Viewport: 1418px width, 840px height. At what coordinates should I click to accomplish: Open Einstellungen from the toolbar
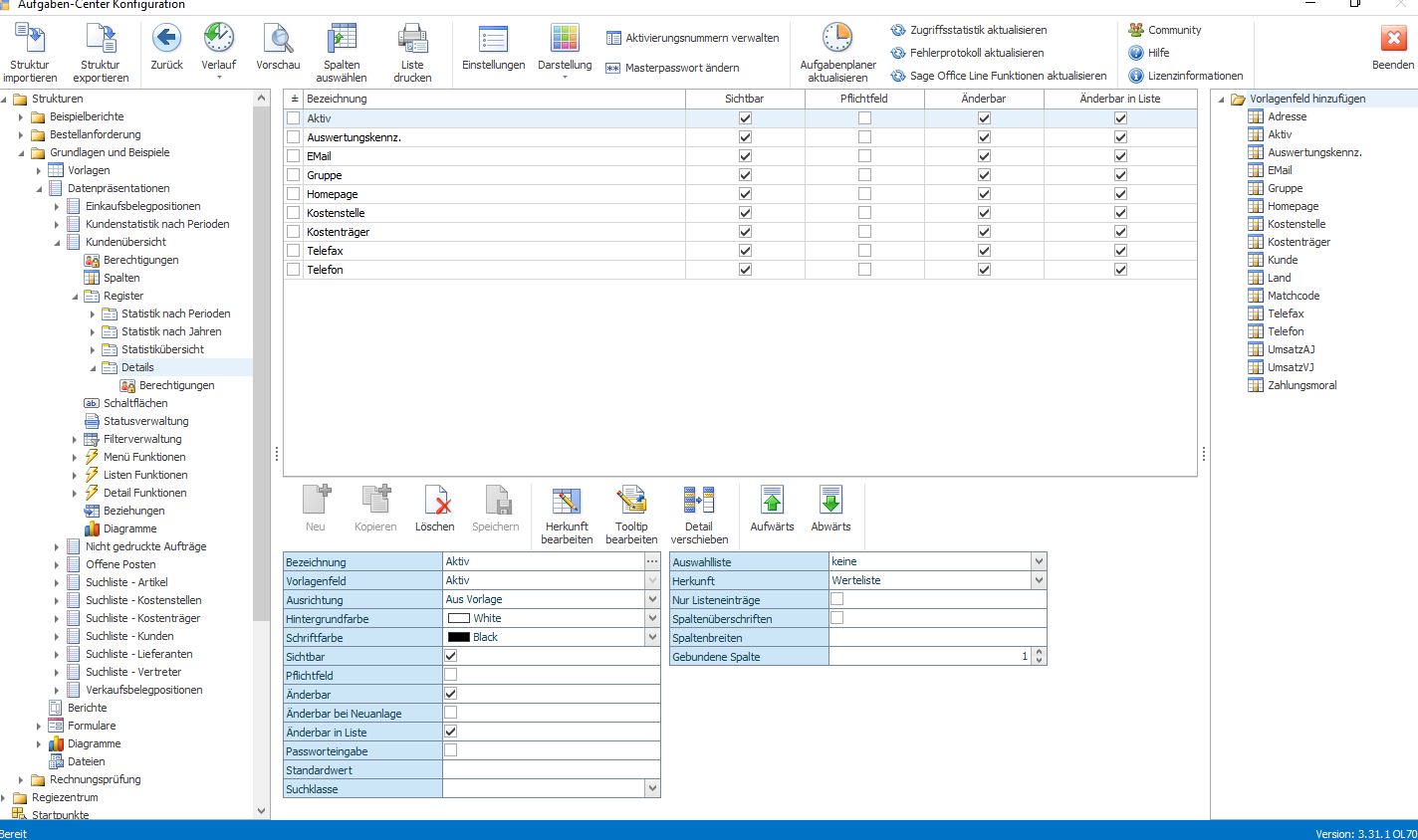point(493,38)
